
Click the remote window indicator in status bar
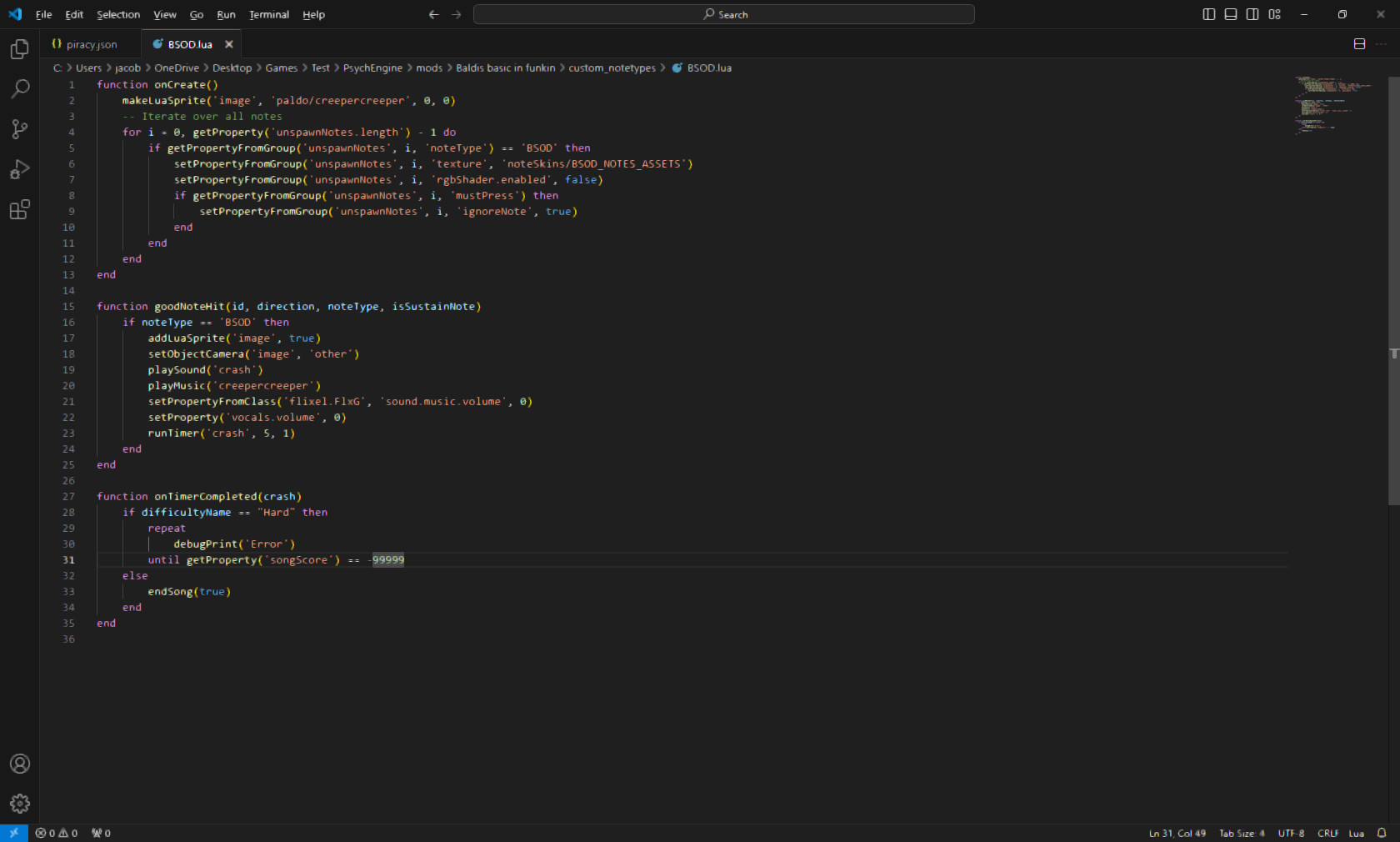click(x=14, y=833)
